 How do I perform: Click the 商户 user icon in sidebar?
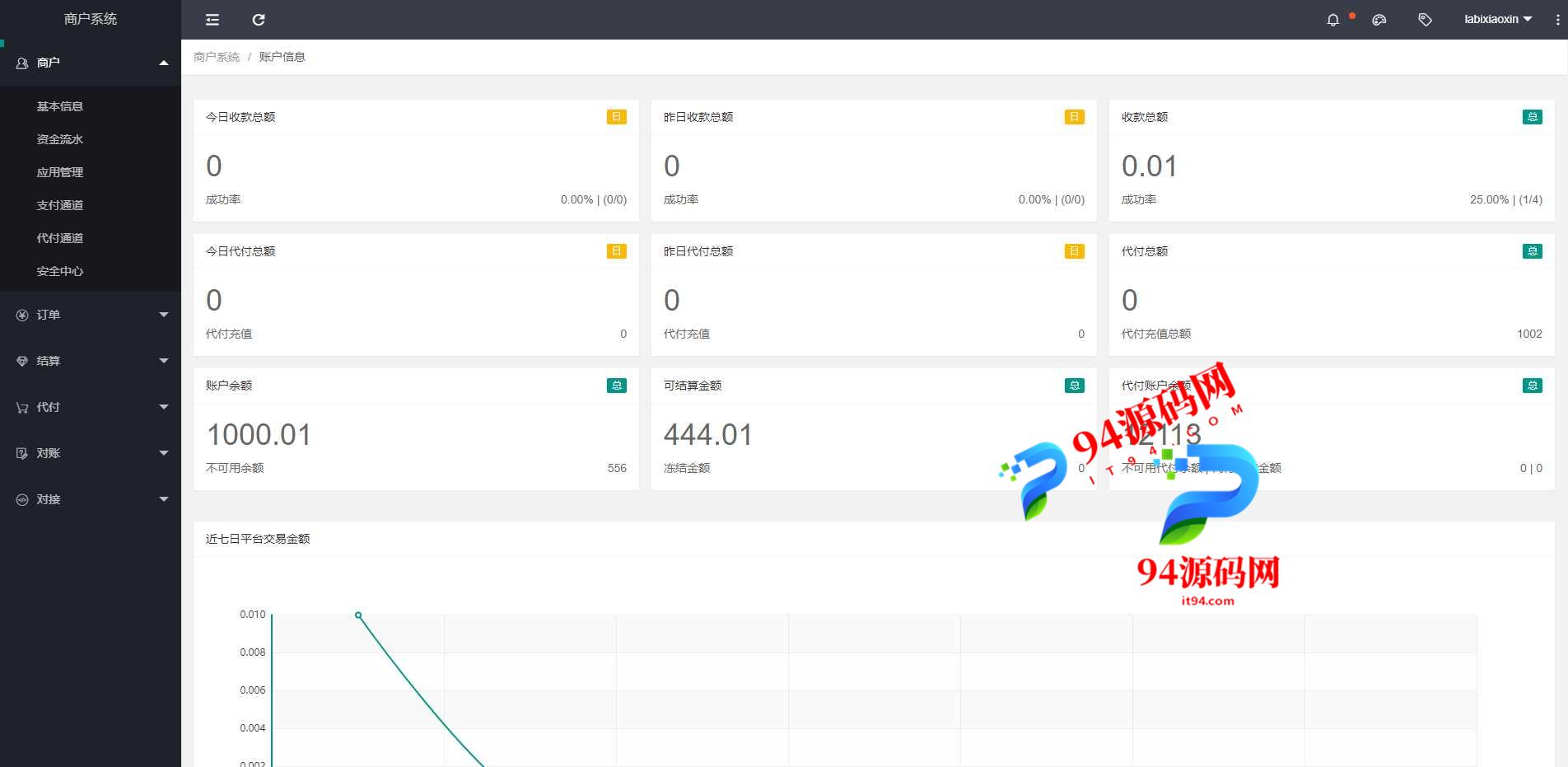pos(22,63)
